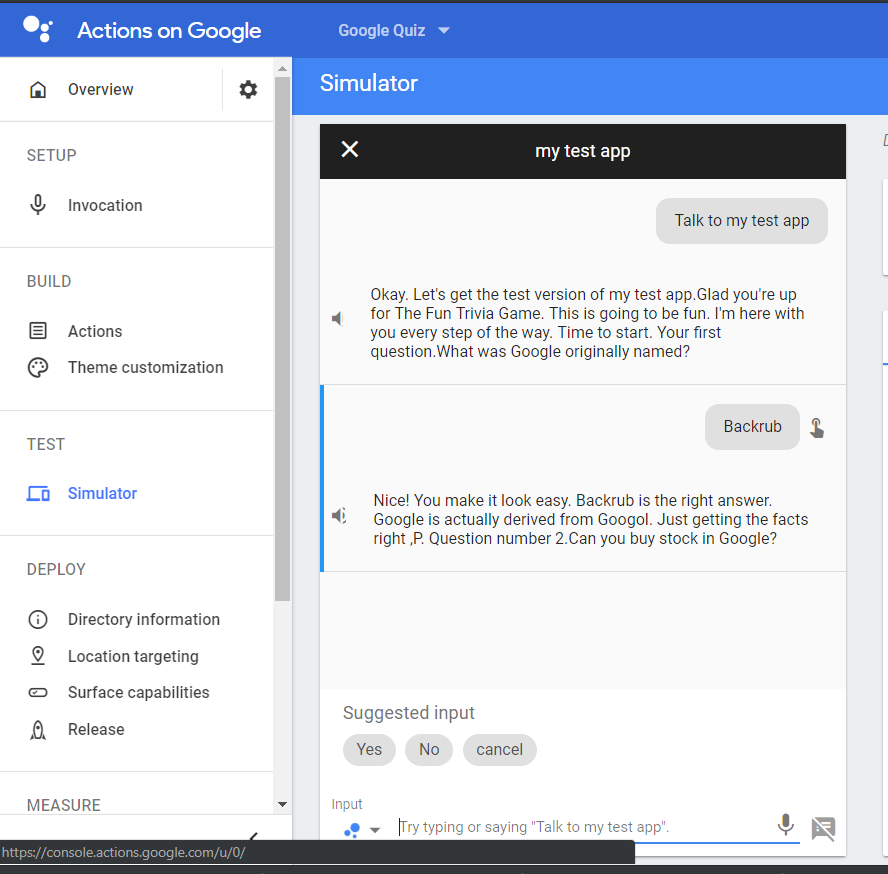Click the sidebar scroll down arrow

point(282,804)
